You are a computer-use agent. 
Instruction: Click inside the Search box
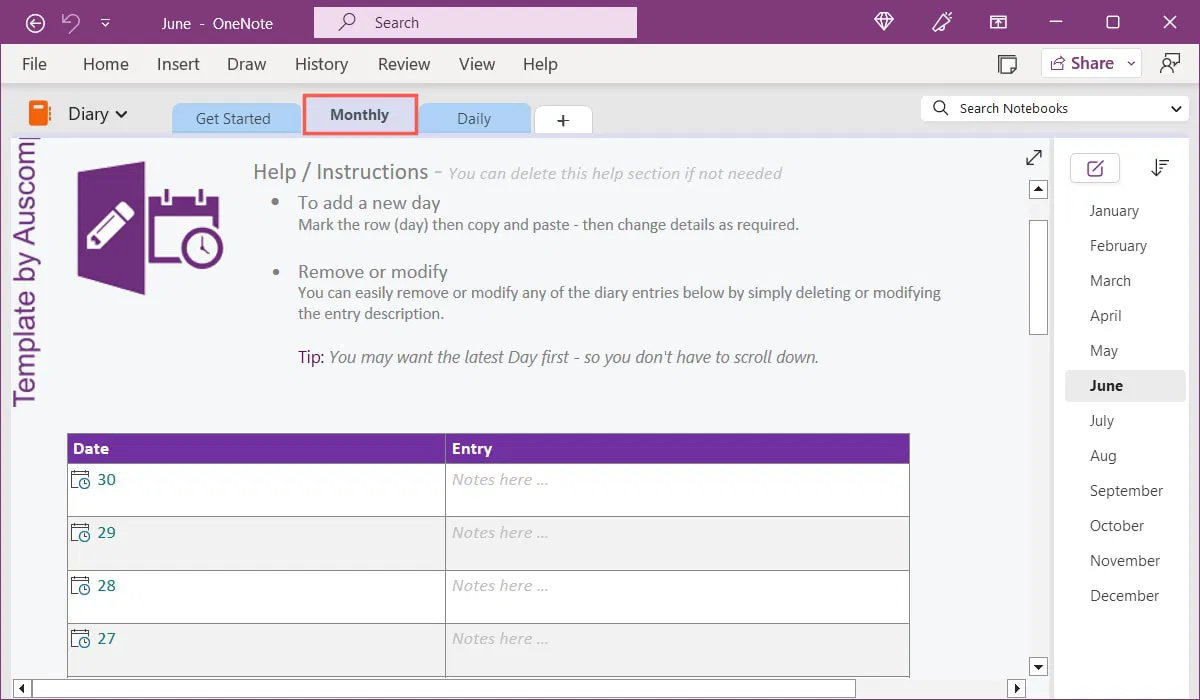(x=474, y=21)
